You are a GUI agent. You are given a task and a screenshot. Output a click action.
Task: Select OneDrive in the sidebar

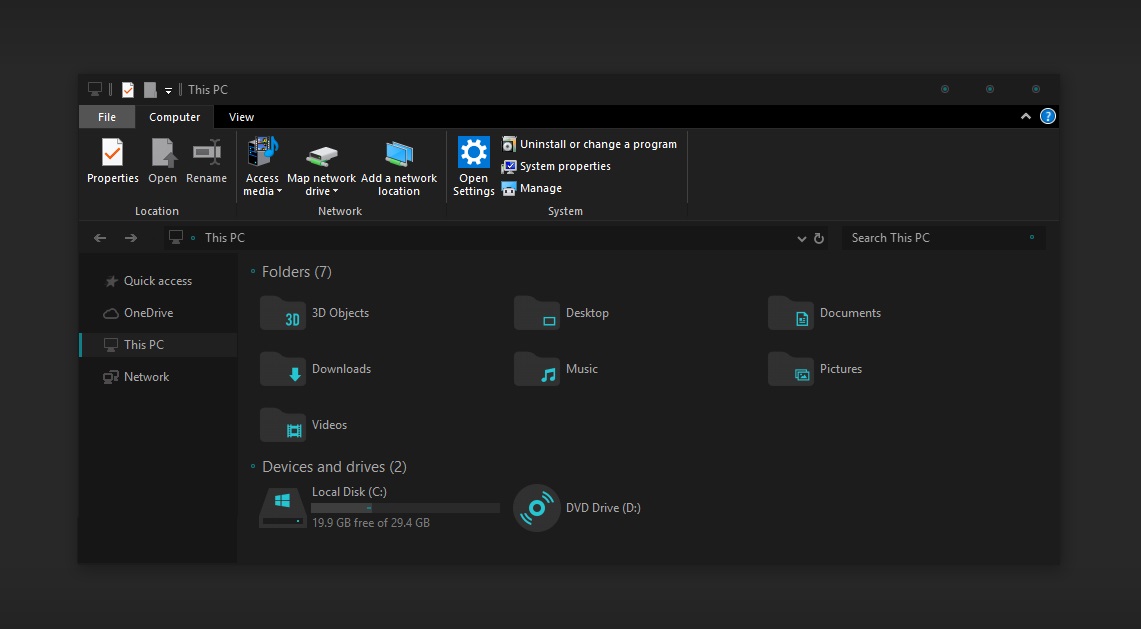pyautogui.click(x=148, y=313)
